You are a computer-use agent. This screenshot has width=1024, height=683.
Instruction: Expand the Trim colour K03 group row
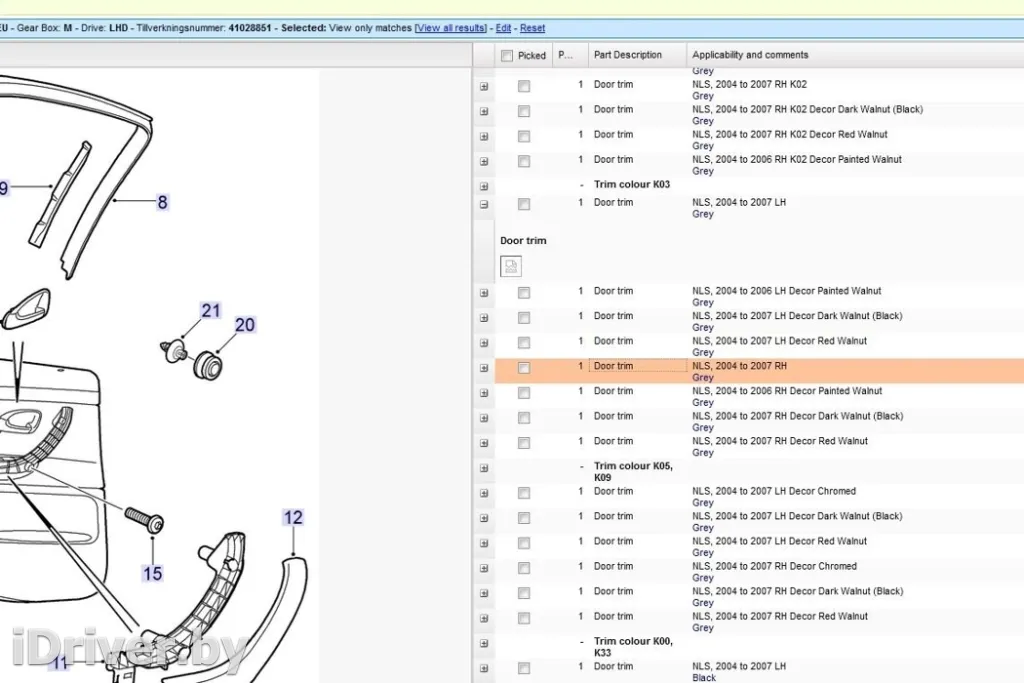click(484, 186)
